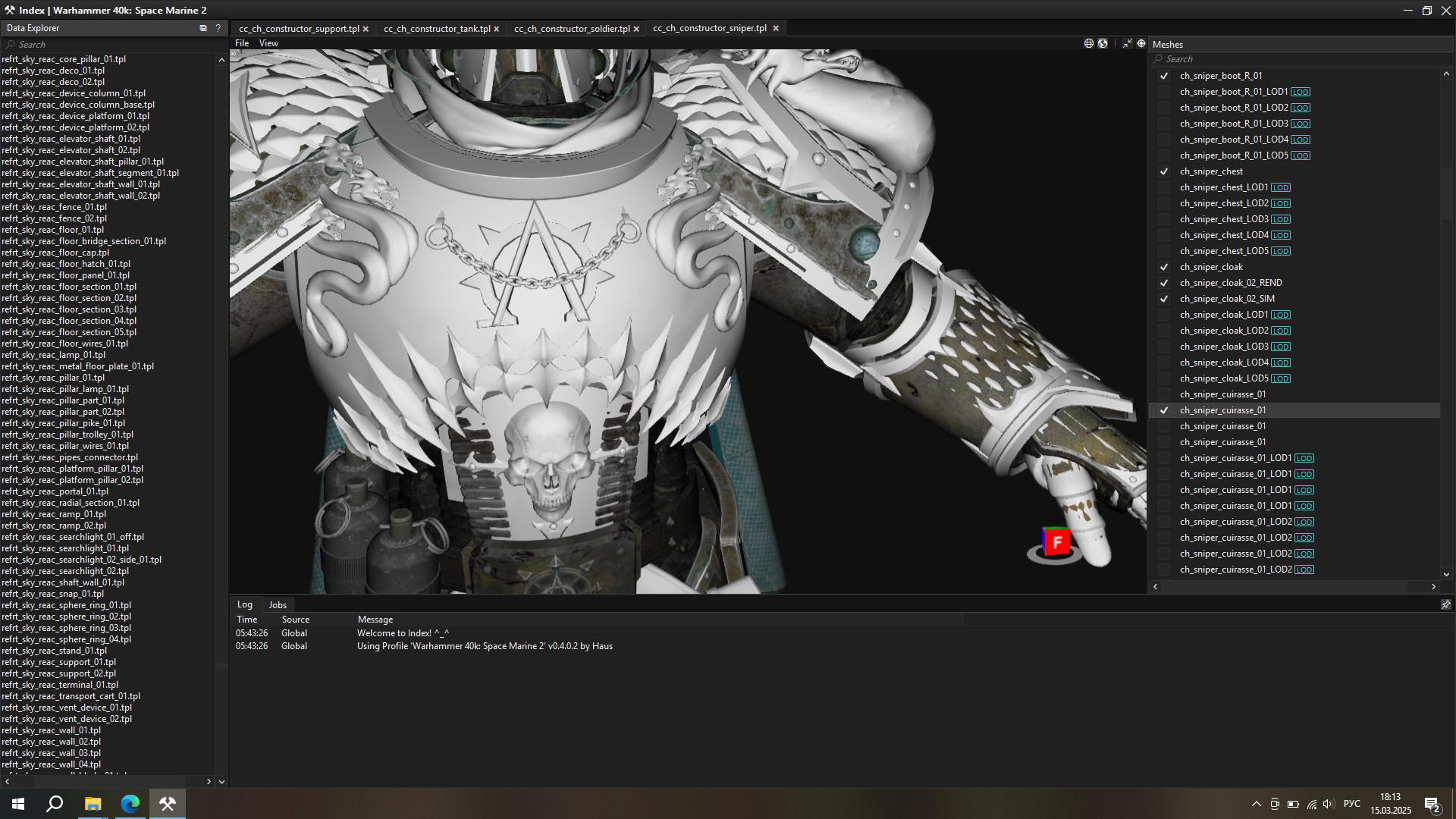
Task: Click the Meshes horizontal scroll right arrow
Action: click(1433, 586)
